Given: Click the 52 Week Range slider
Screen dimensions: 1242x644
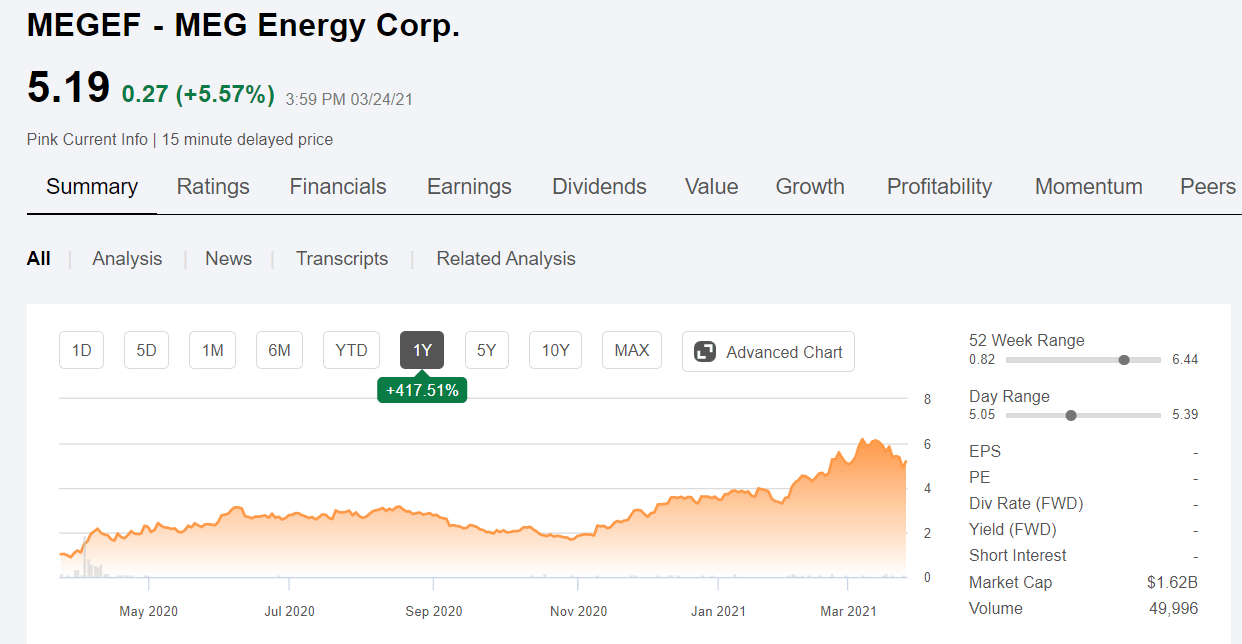Looking at the screenshot, I should click(x=1084, y=360).
